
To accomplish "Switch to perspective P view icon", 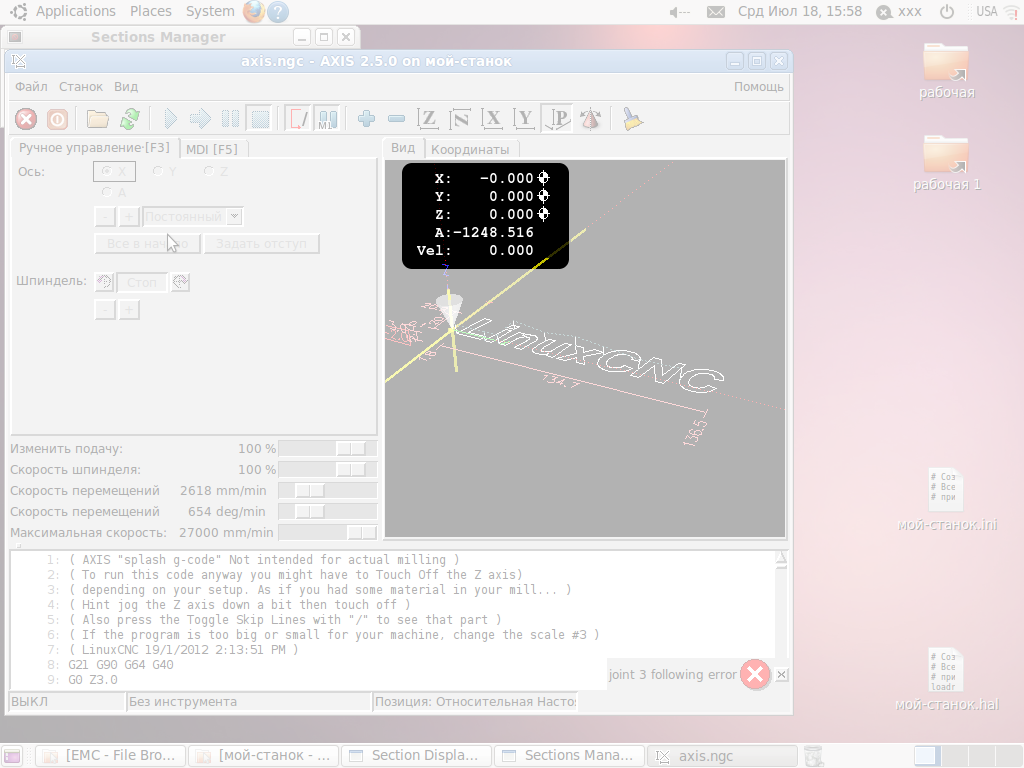I will (558, 119).
